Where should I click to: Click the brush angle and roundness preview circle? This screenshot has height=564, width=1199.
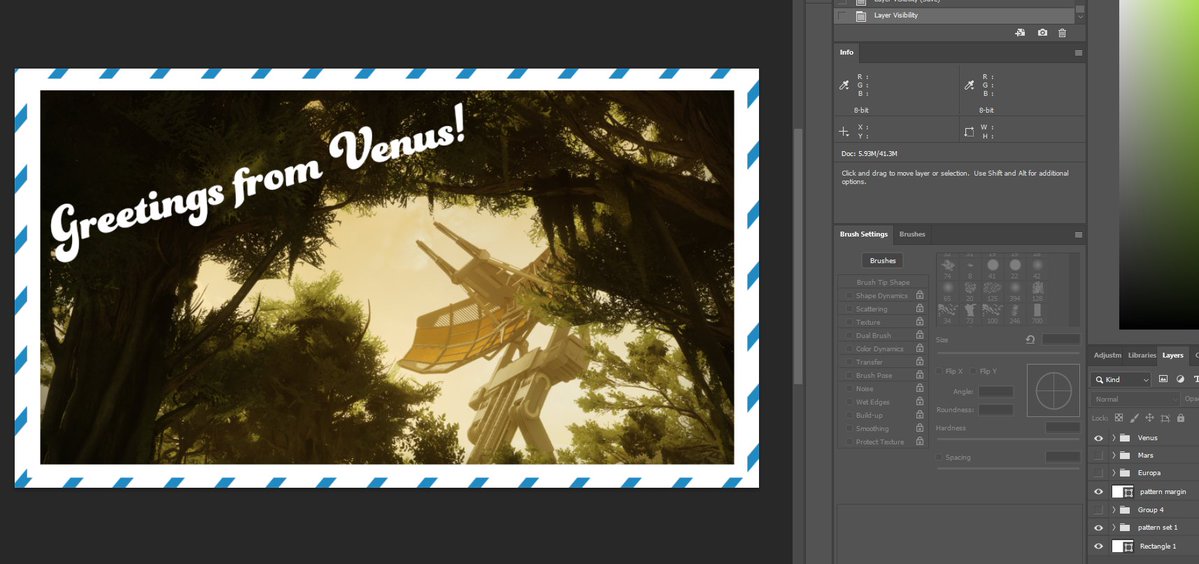pos(1053,391)
